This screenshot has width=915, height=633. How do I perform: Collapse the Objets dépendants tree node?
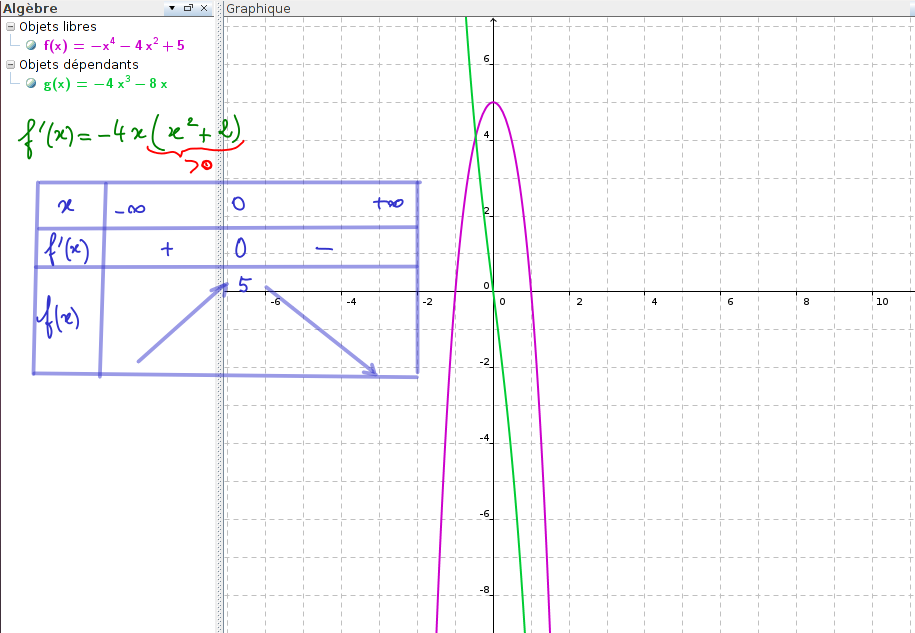pos(10,65)
